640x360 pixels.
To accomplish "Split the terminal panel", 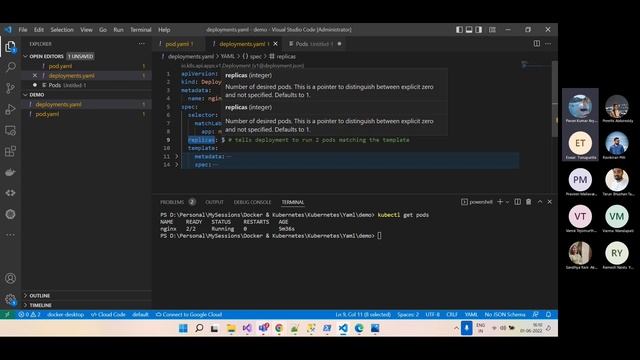I will click(x=518, y=202).
